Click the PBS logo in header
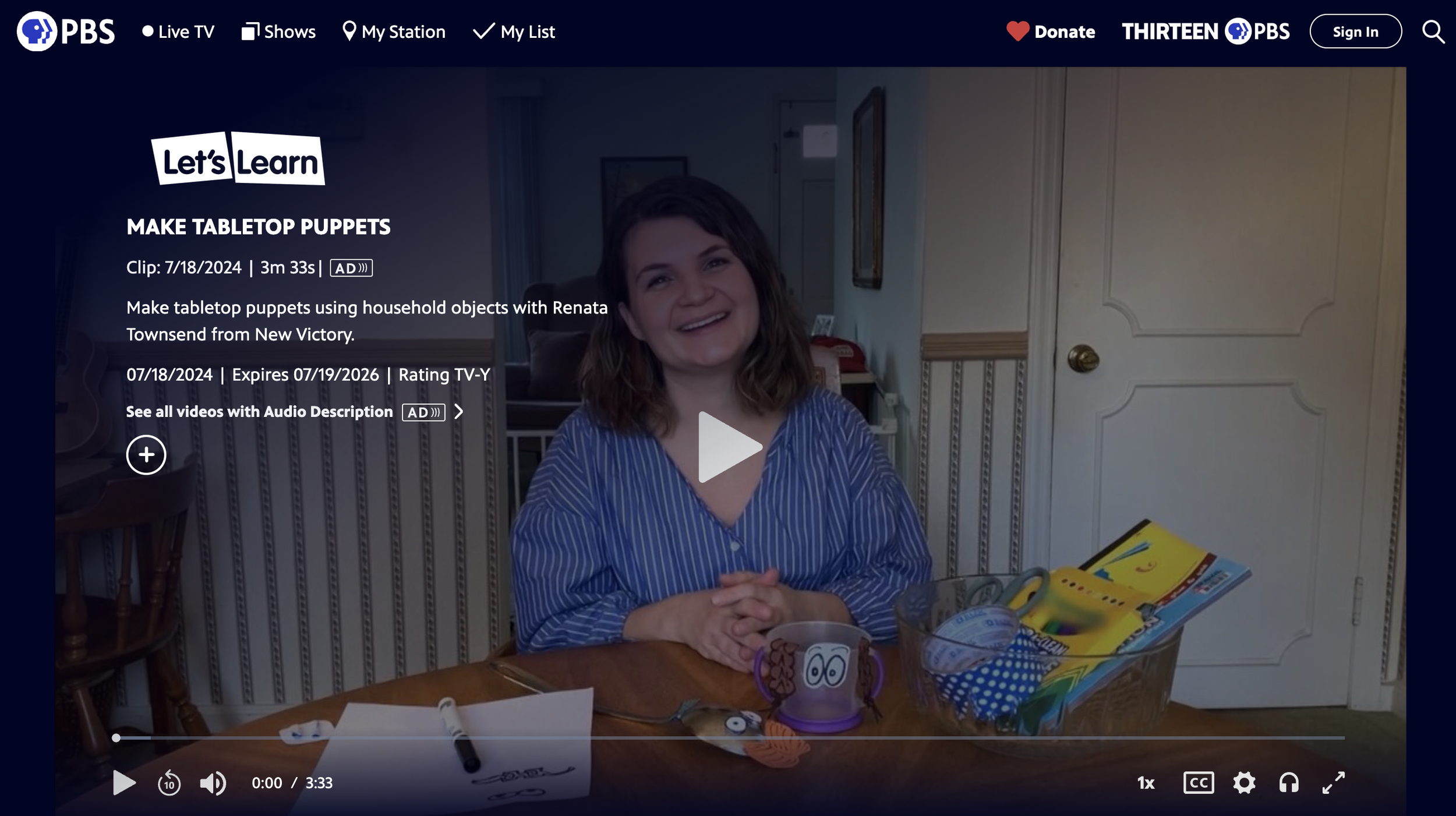This screenshot has width=1456, height=816. click(65, 31)
